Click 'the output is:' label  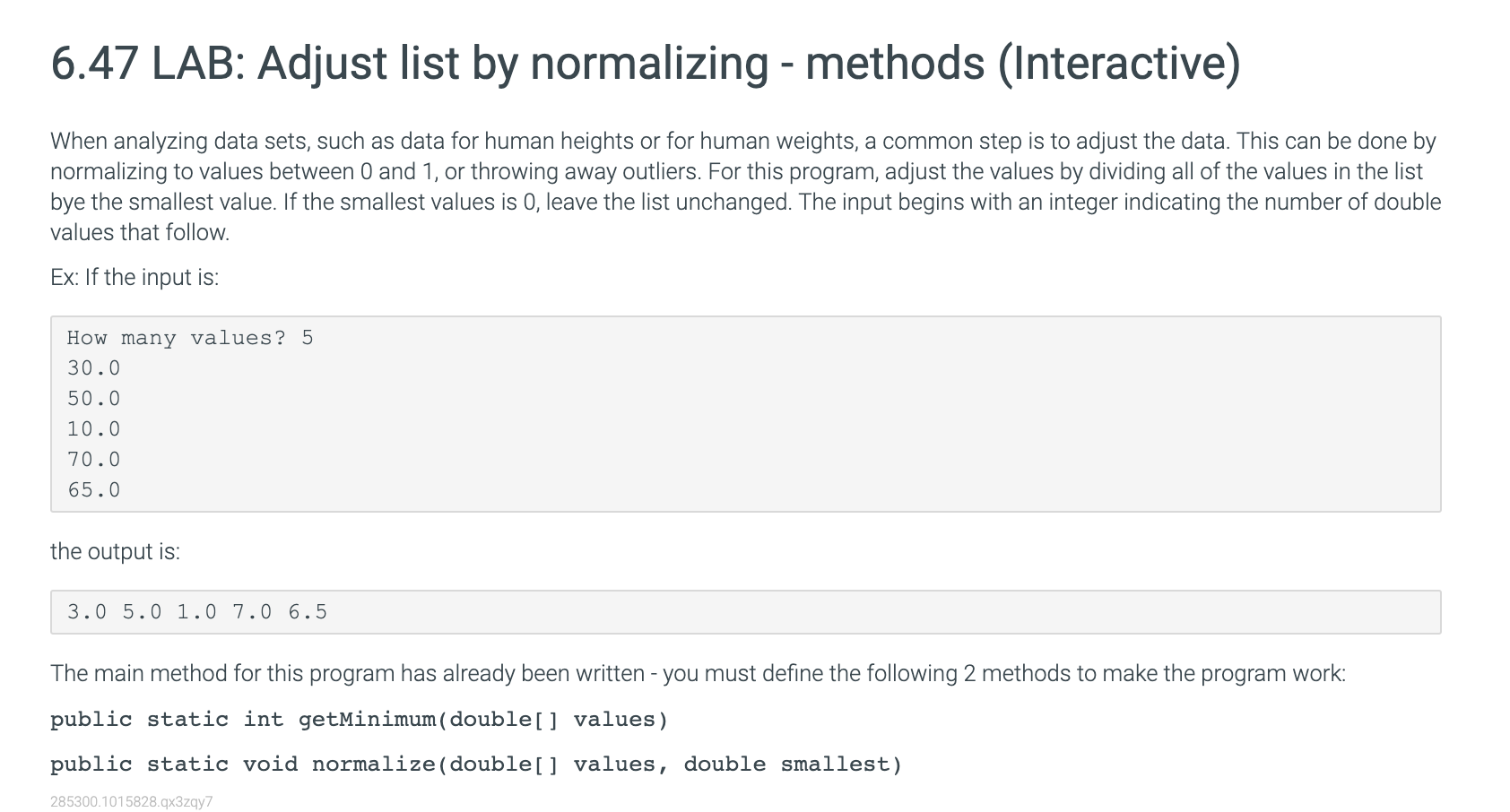tap(115, 551)
